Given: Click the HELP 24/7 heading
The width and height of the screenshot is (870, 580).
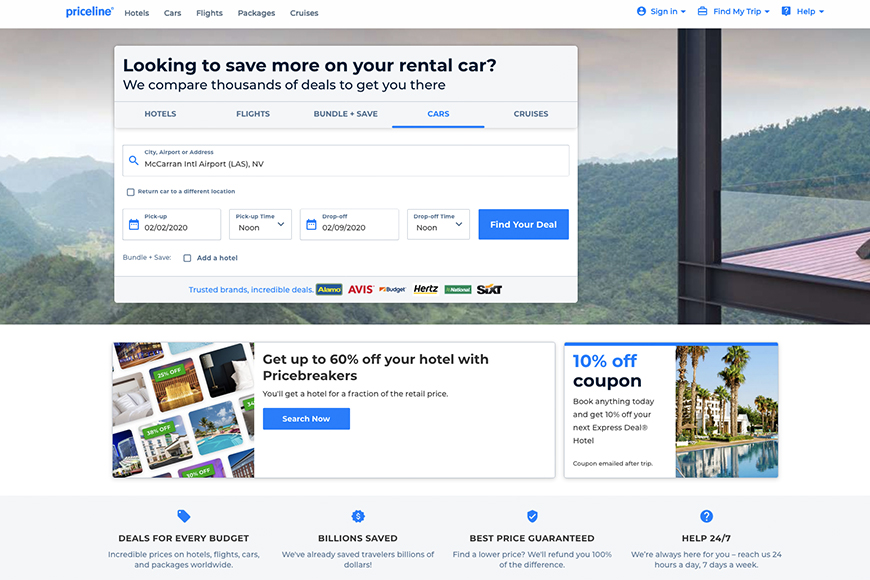Looking at the screenshot, I should [x=706, y=538].
